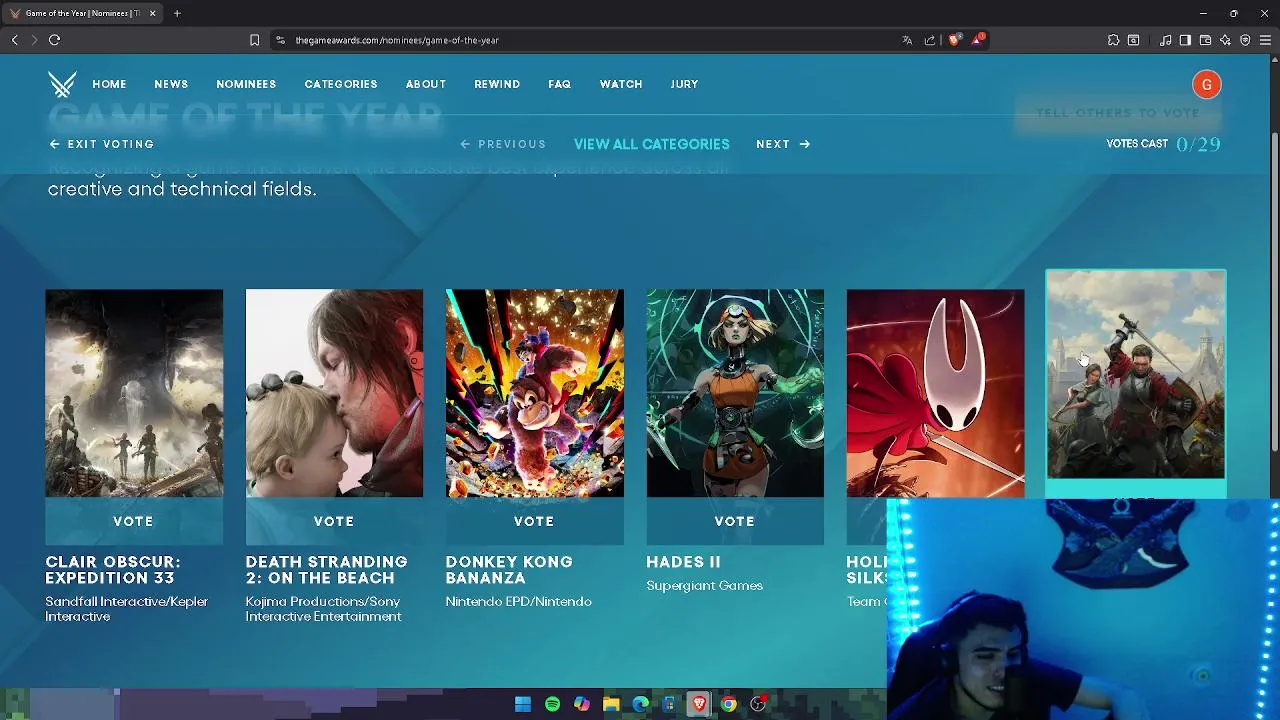Click EXIT VOTING link

(x=102, y=144)
